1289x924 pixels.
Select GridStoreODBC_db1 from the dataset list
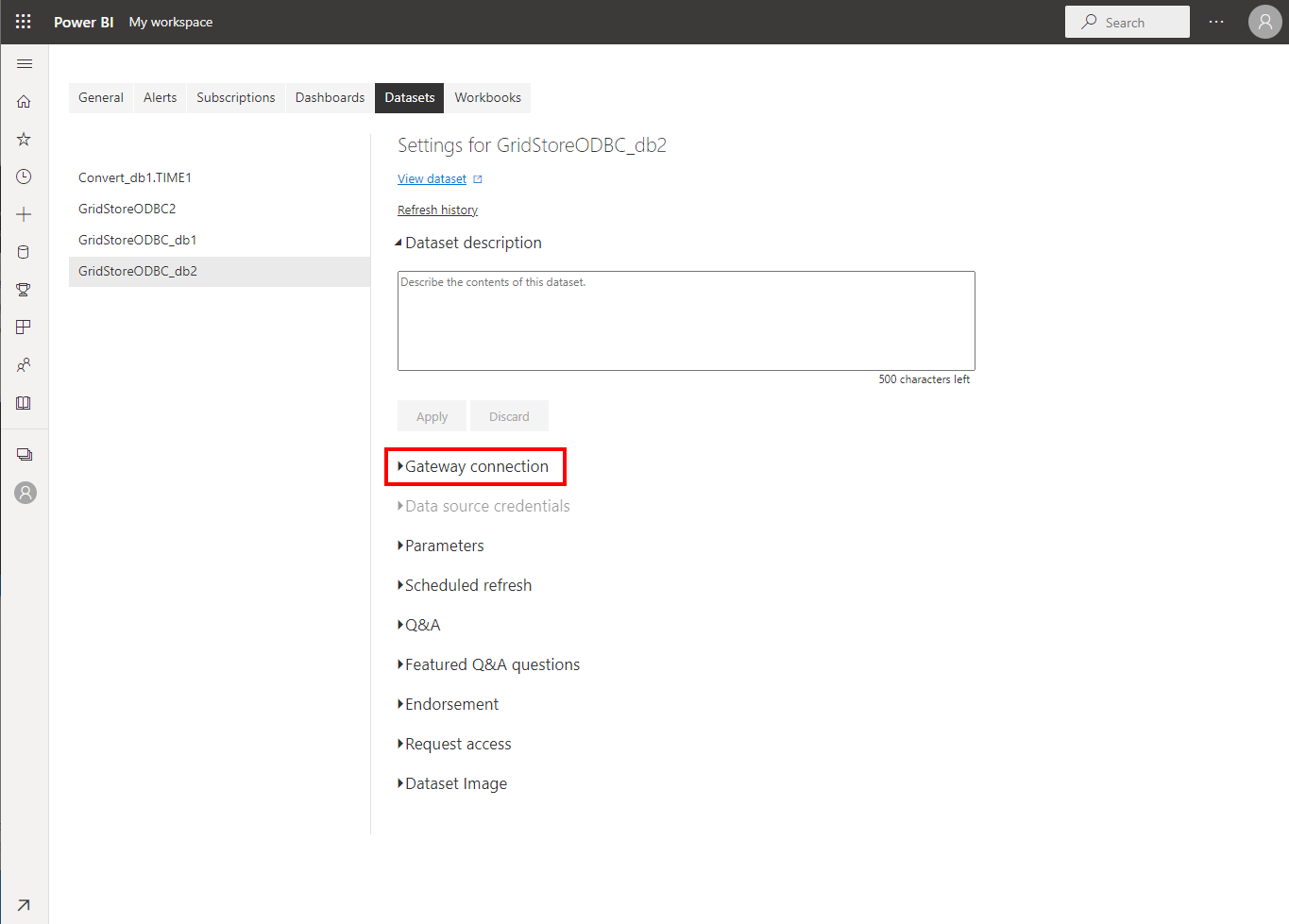(138, 241)
